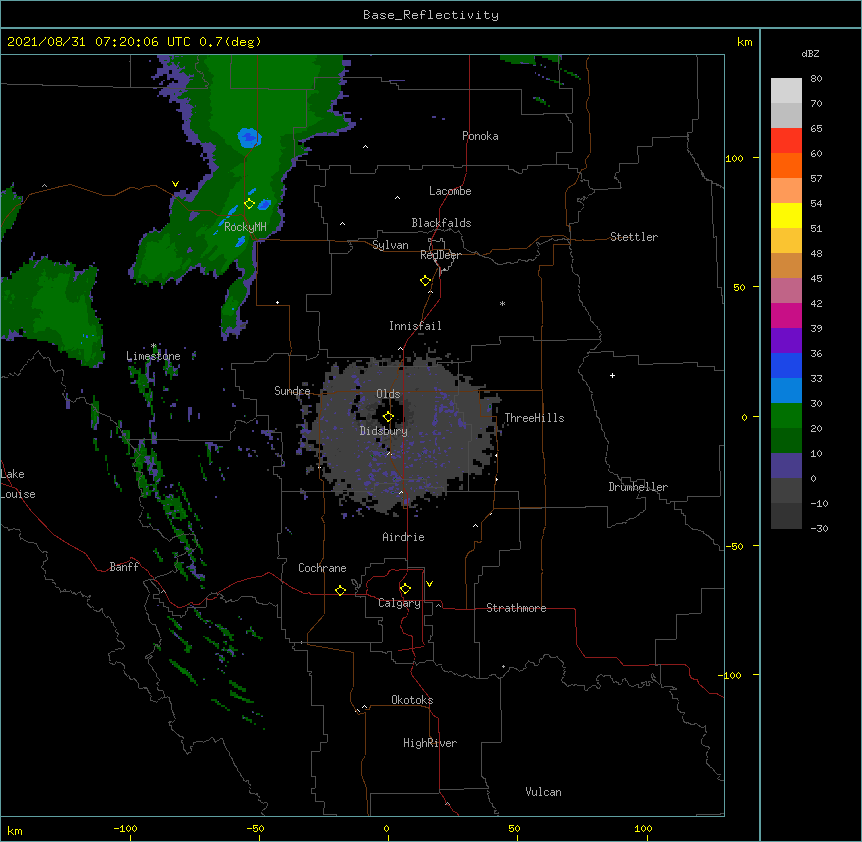Click the Okotoks town label
The height and width of the screenshot is (842, 862).
pos(412,700)
